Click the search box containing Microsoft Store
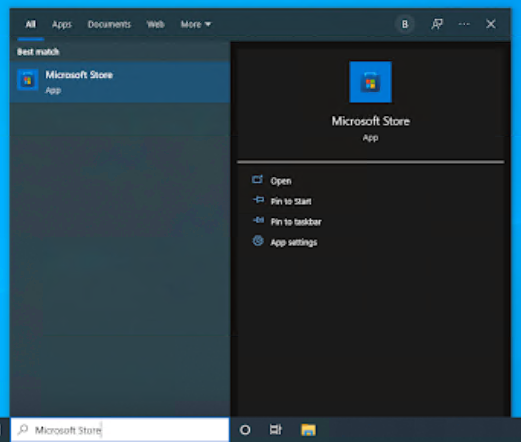The height and width of the screenshot is (442, 521). click(x=120, y=430)
